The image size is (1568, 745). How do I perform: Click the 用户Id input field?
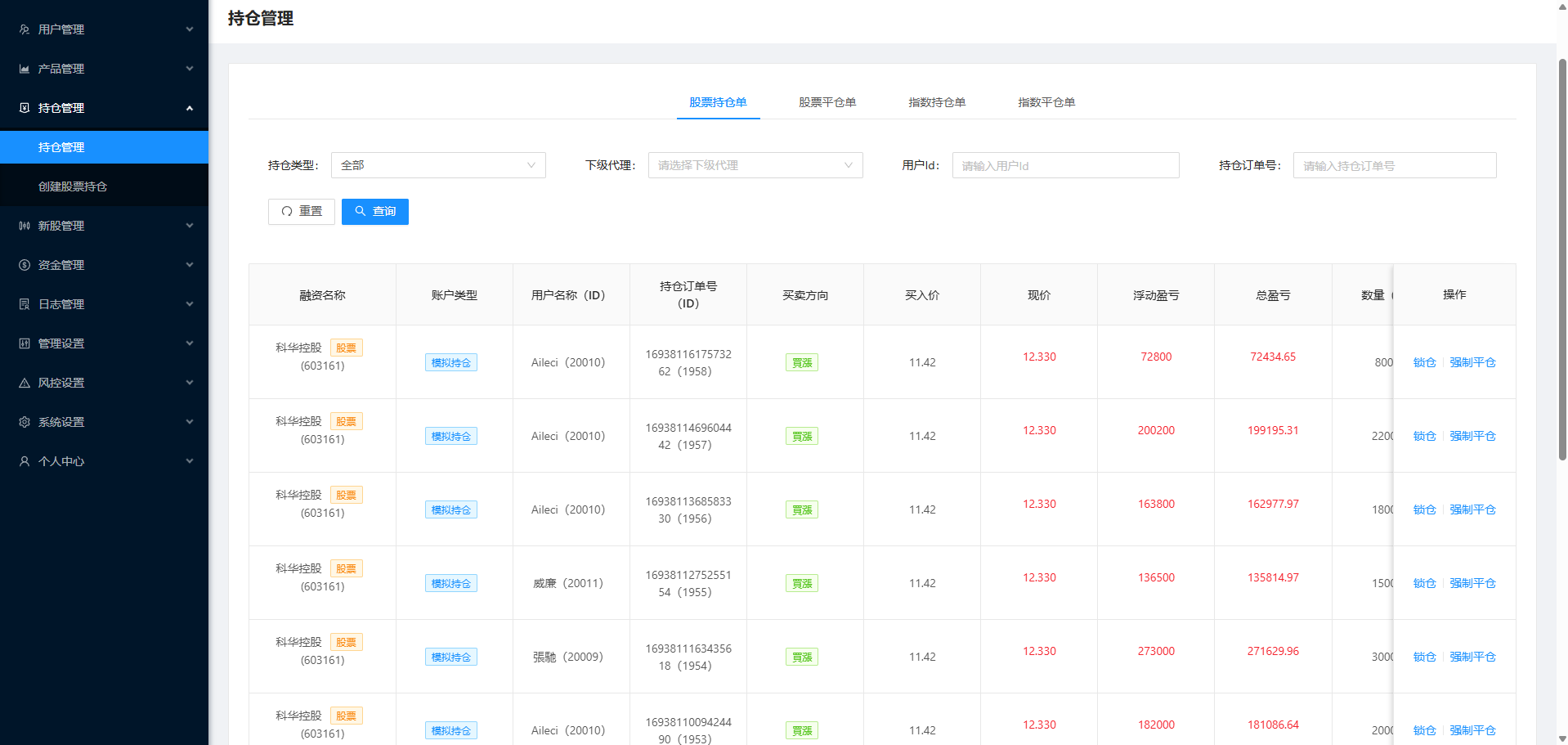[x=1064, y=165]
